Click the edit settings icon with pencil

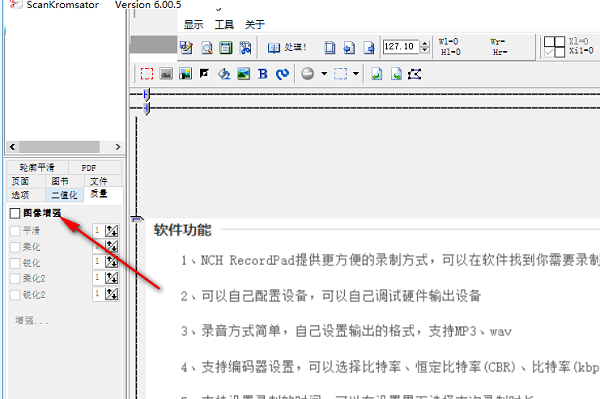click(186, 47)
